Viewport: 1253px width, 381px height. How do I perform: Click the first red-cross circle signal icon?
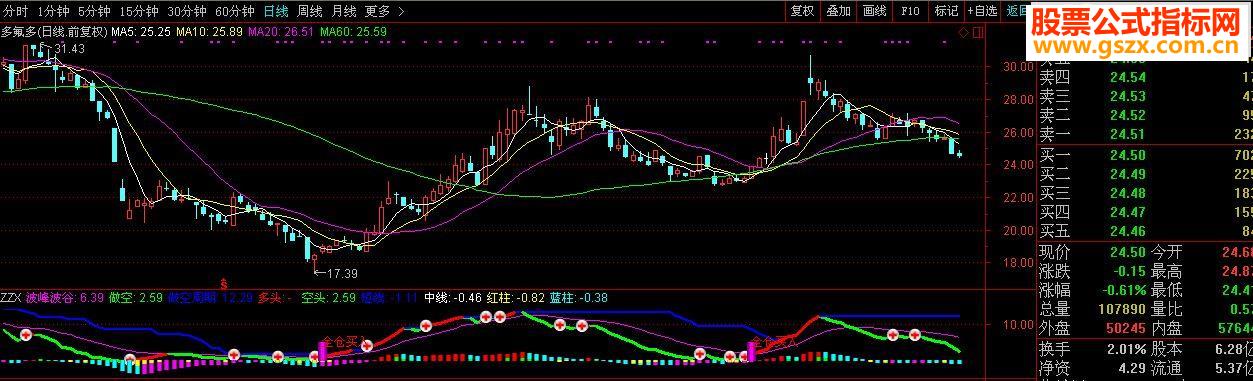(x=27, y=334)
